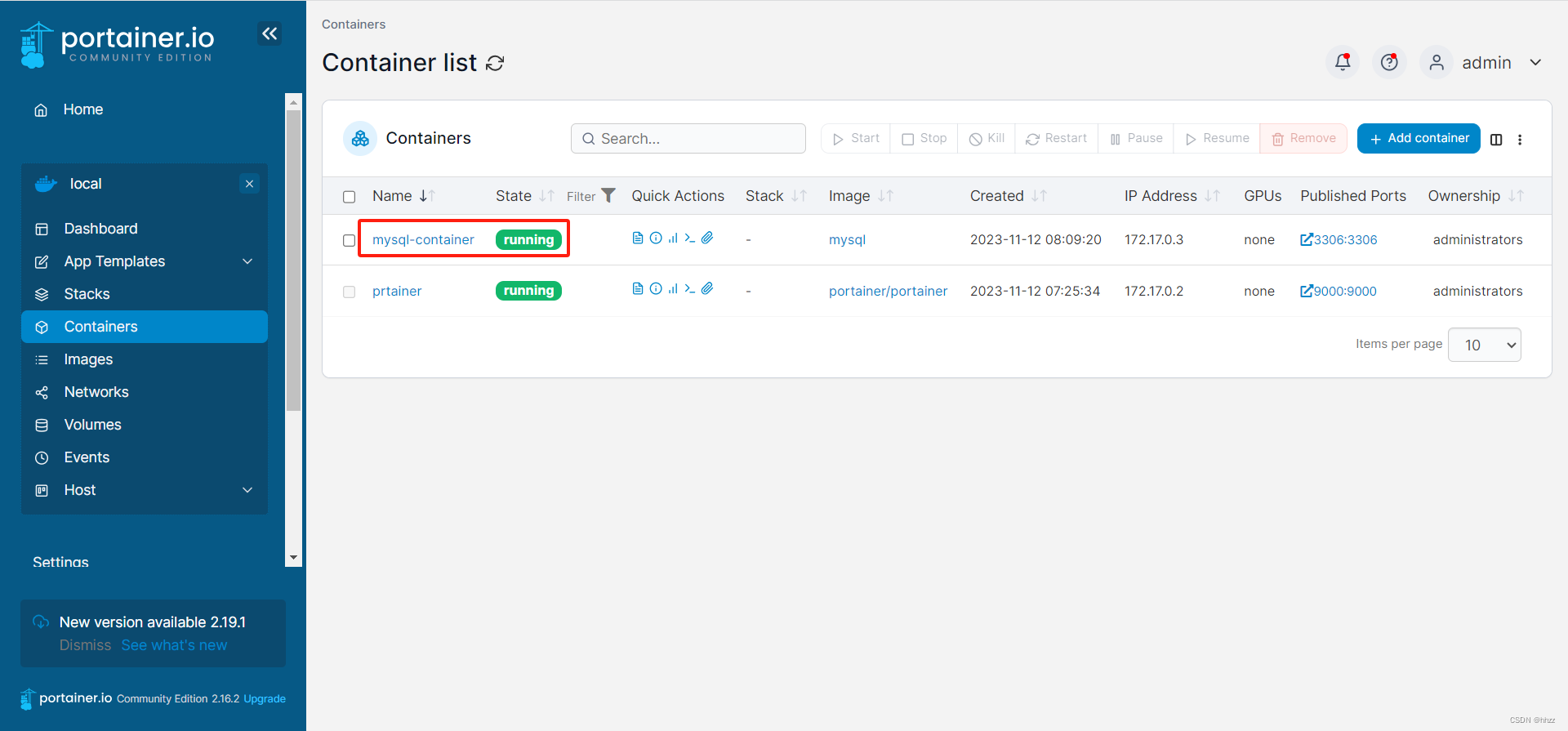The width and height of the screenshot is (1568, 731).
Task: Click the portainer.io logo
Action: coord(117,45)
